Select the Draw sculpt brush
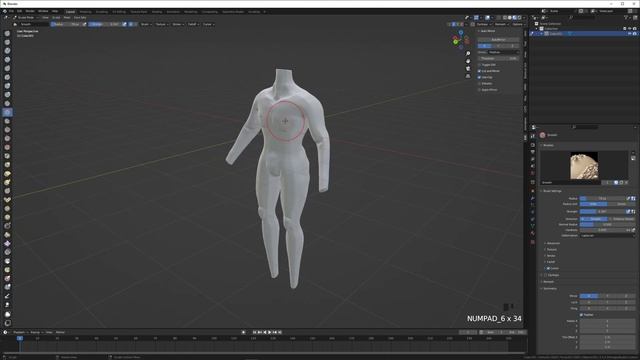This screenshot has height=360, width=640. (7, 33)
